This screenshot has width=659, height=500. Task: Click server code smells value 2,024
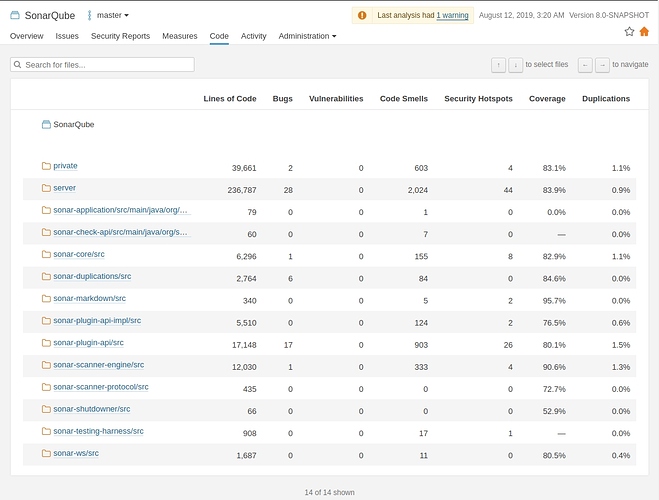(417, 190)
